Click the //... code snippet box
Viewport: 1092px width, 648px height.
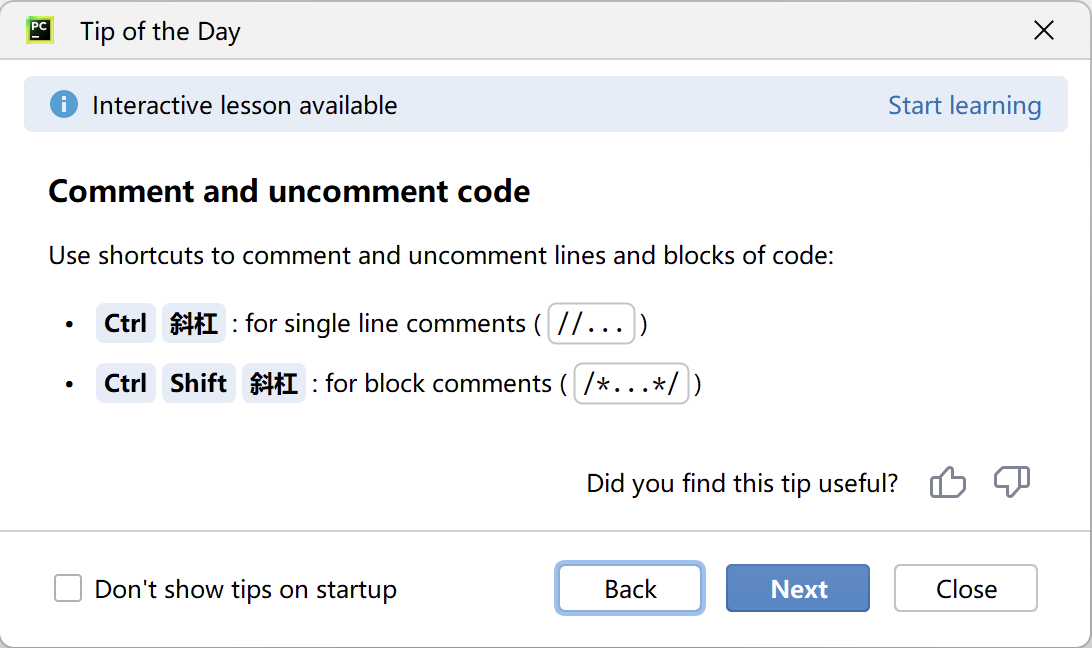591,323
